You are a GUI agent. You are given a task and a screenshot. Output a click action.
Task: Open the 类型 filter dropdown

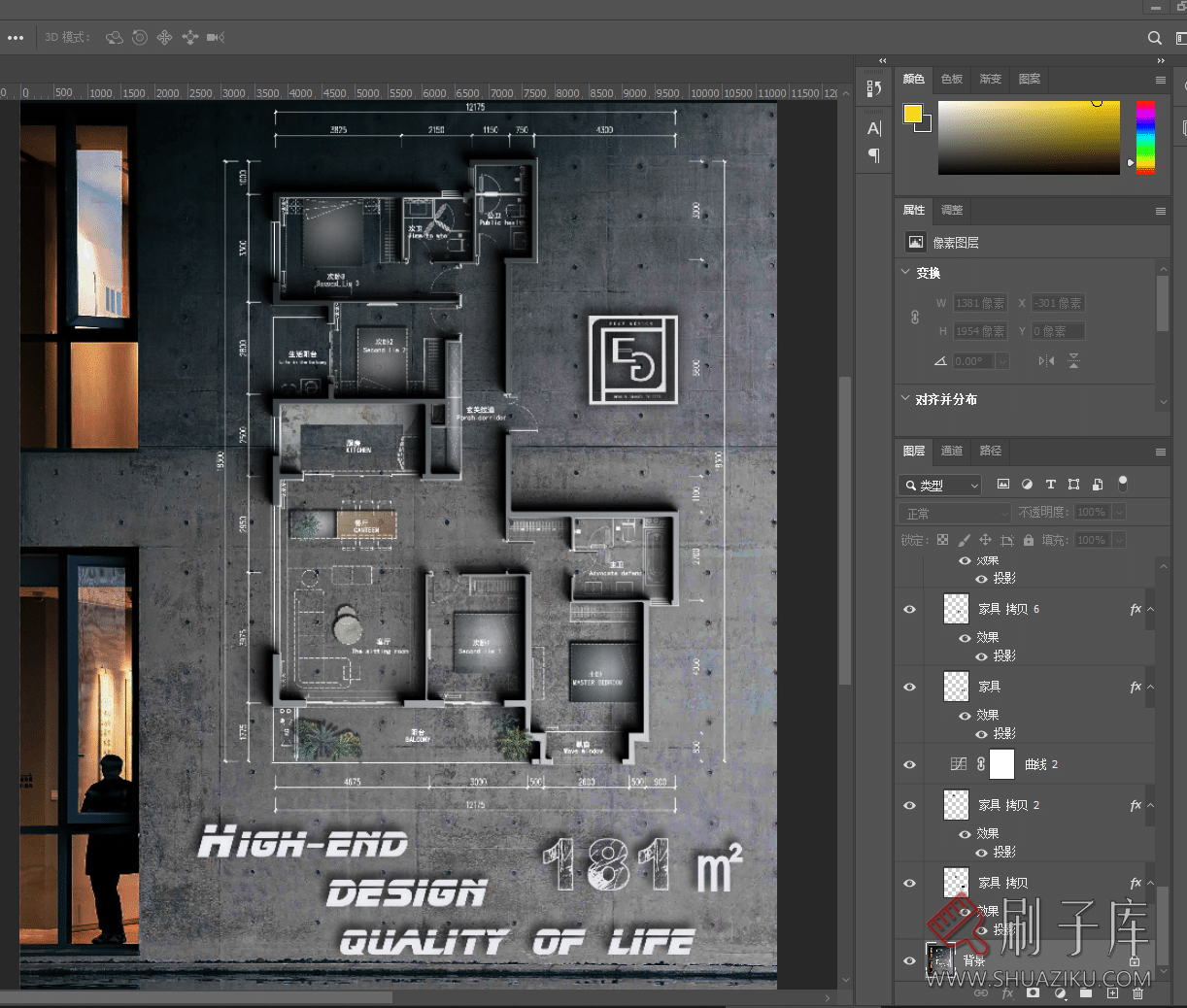(x=940, y=485)
